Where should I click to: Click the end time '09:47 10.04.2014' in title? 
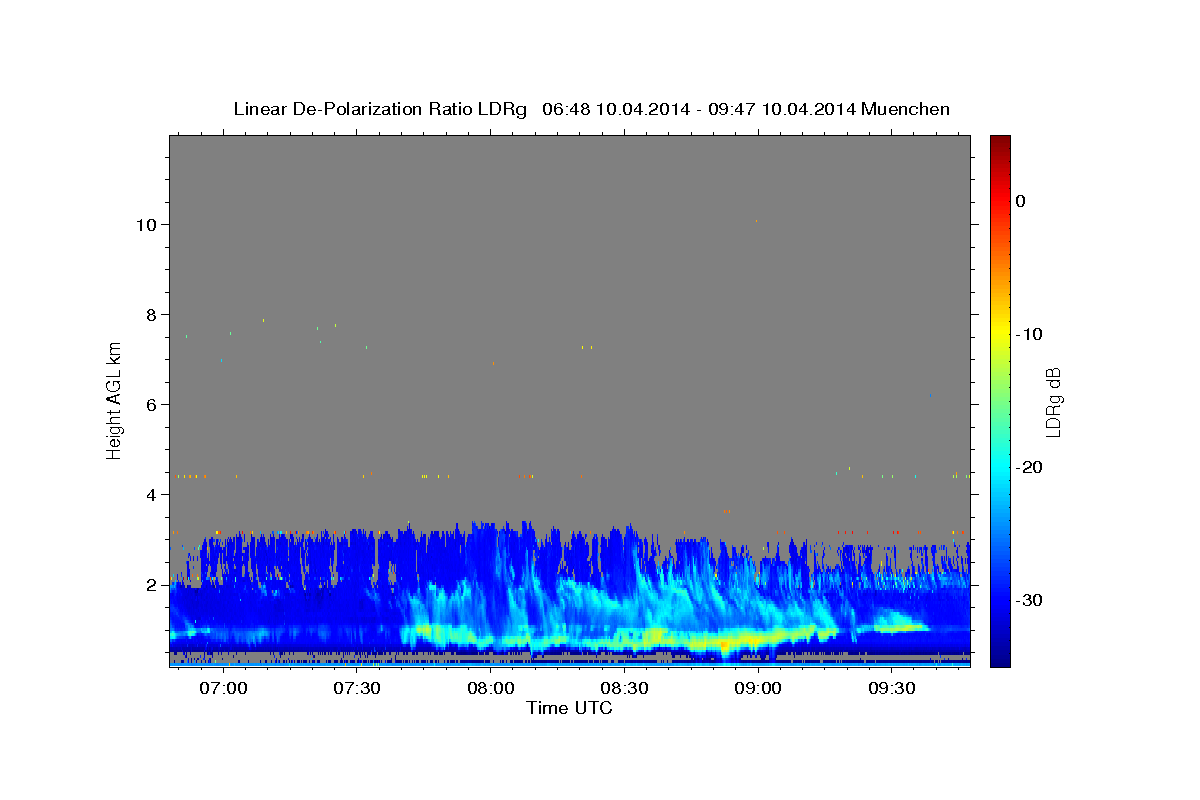(x=782, y=109)
